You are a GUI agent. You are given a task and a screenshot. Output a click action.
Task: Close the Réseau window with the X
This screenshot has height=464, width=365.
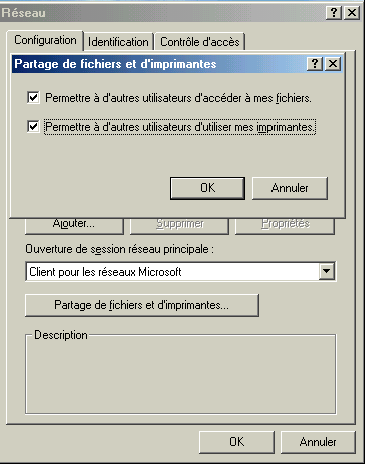point(352,13)
